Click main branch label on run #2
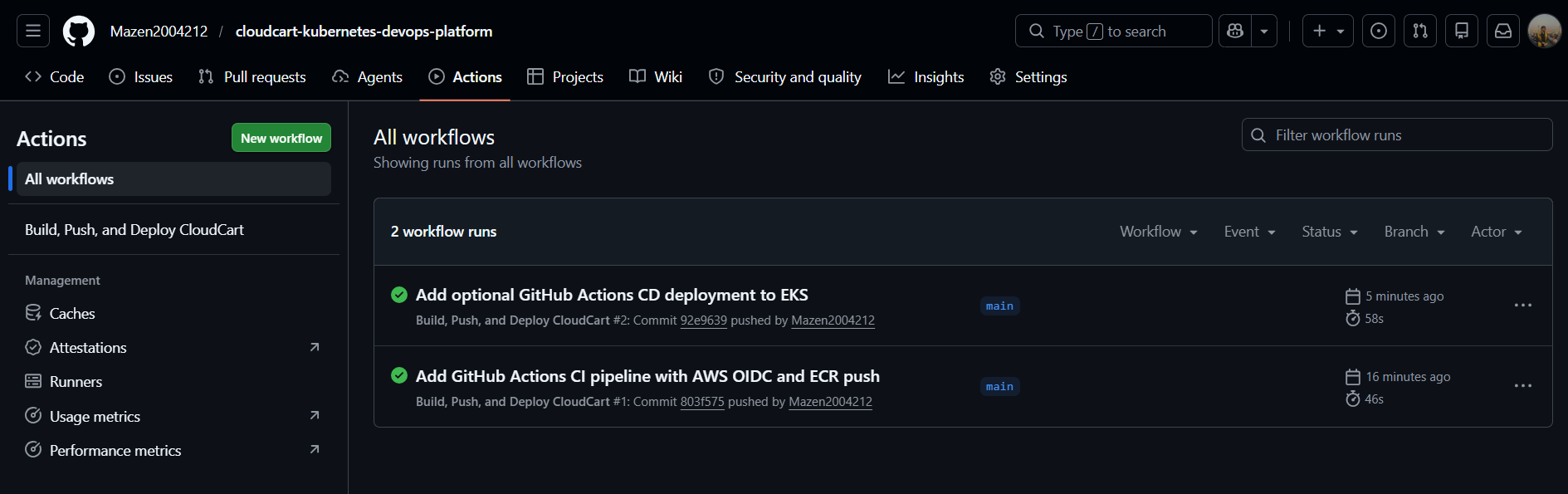This screenshot has width=1568, height=494. point(999,306)
